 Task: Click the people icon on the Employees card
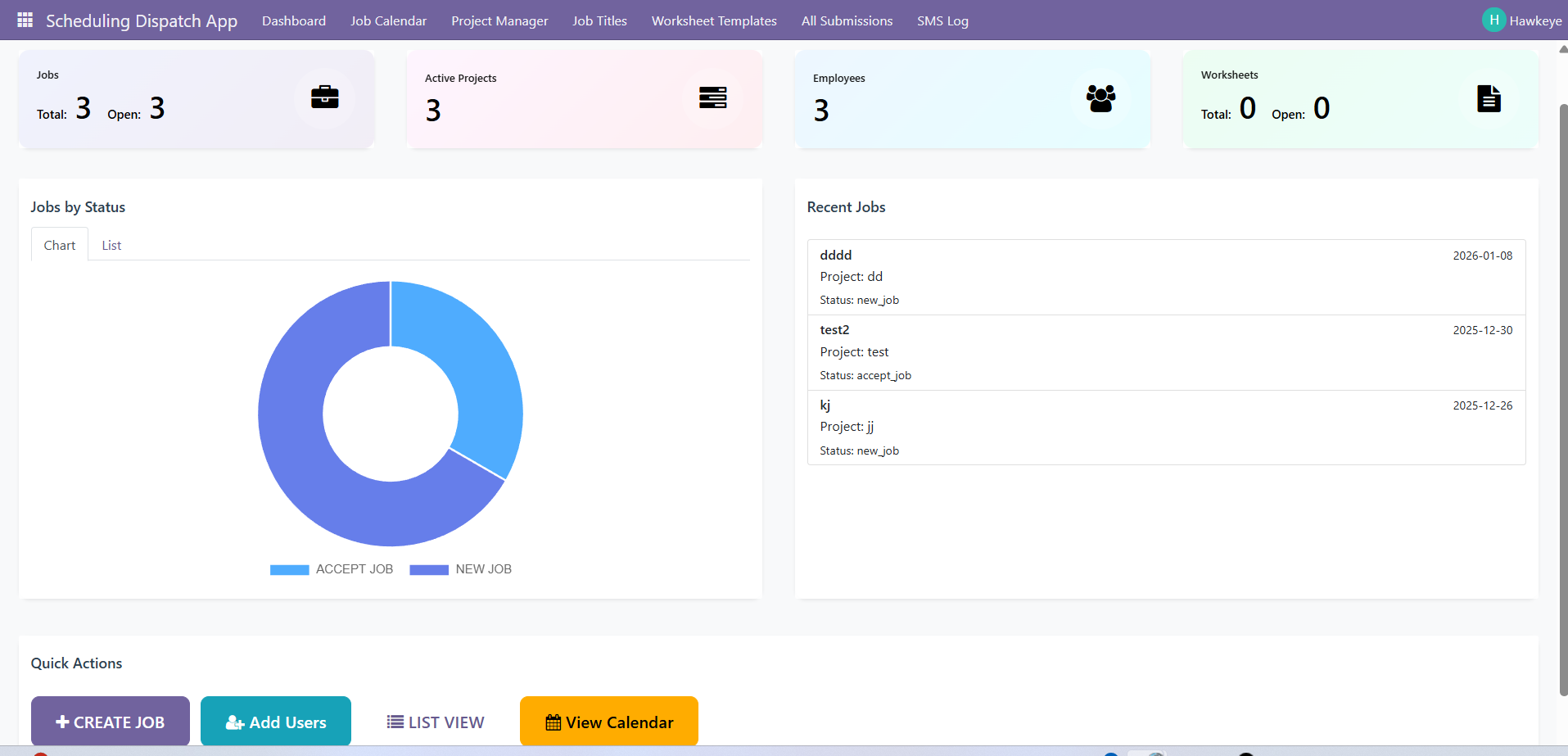pyautogui.click(x=1100, y=97)
